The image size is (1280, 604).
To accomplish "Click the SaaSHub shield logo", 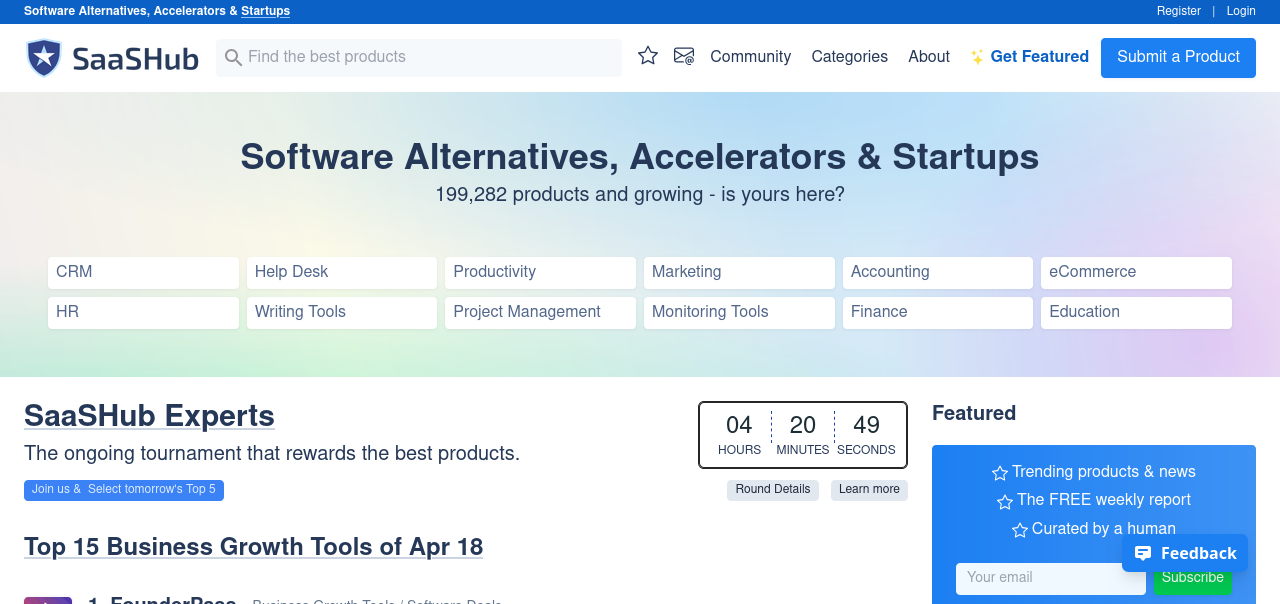I will tap(44, 58).
